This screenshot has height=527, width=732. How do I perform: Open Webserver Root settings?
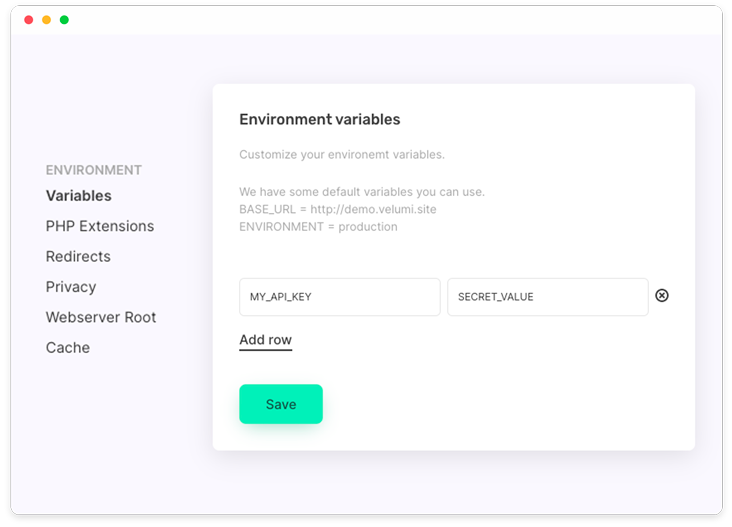point(101,317)
